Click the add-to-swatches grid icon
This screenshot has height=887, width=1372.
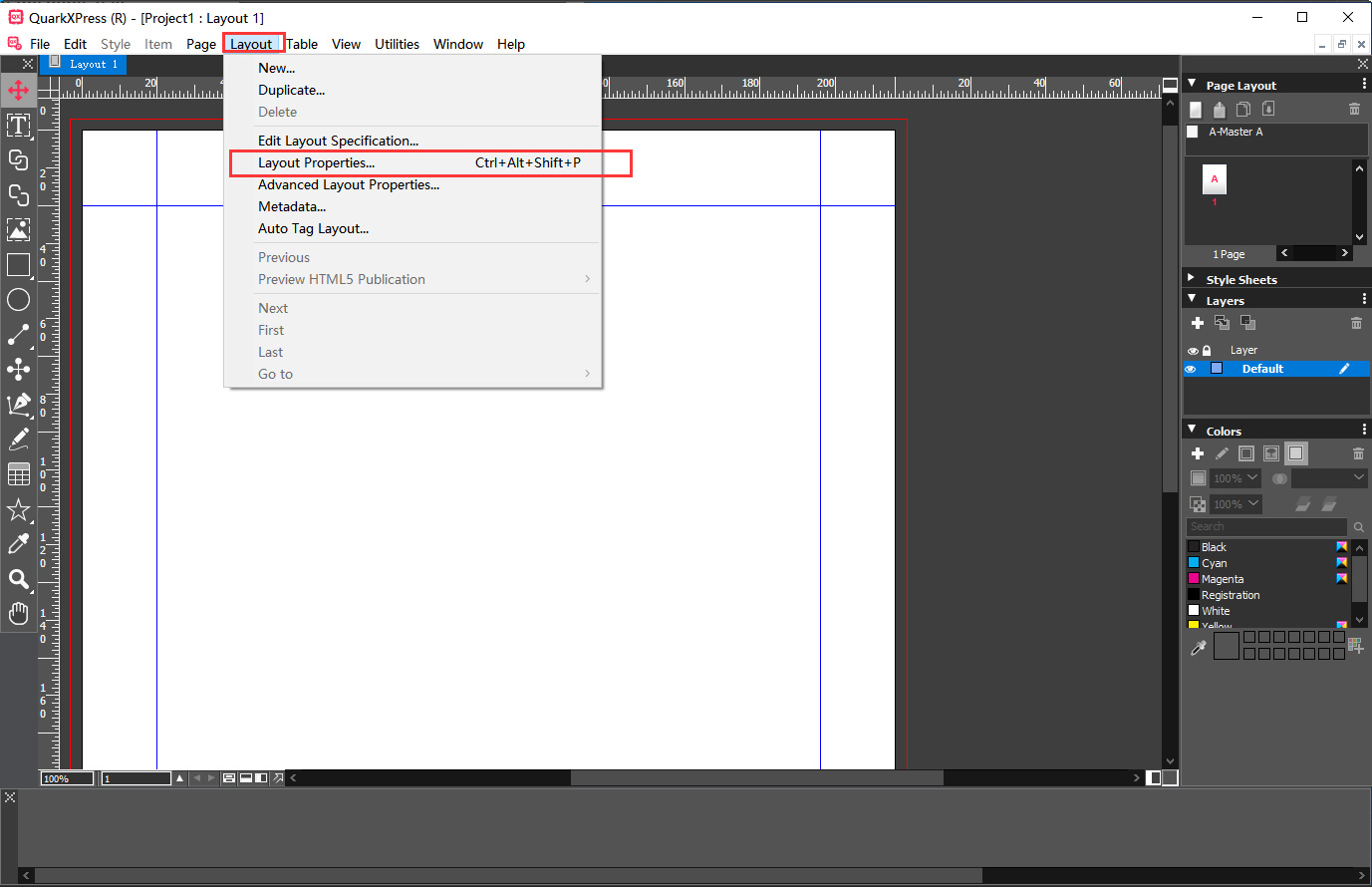[1356, 645]
